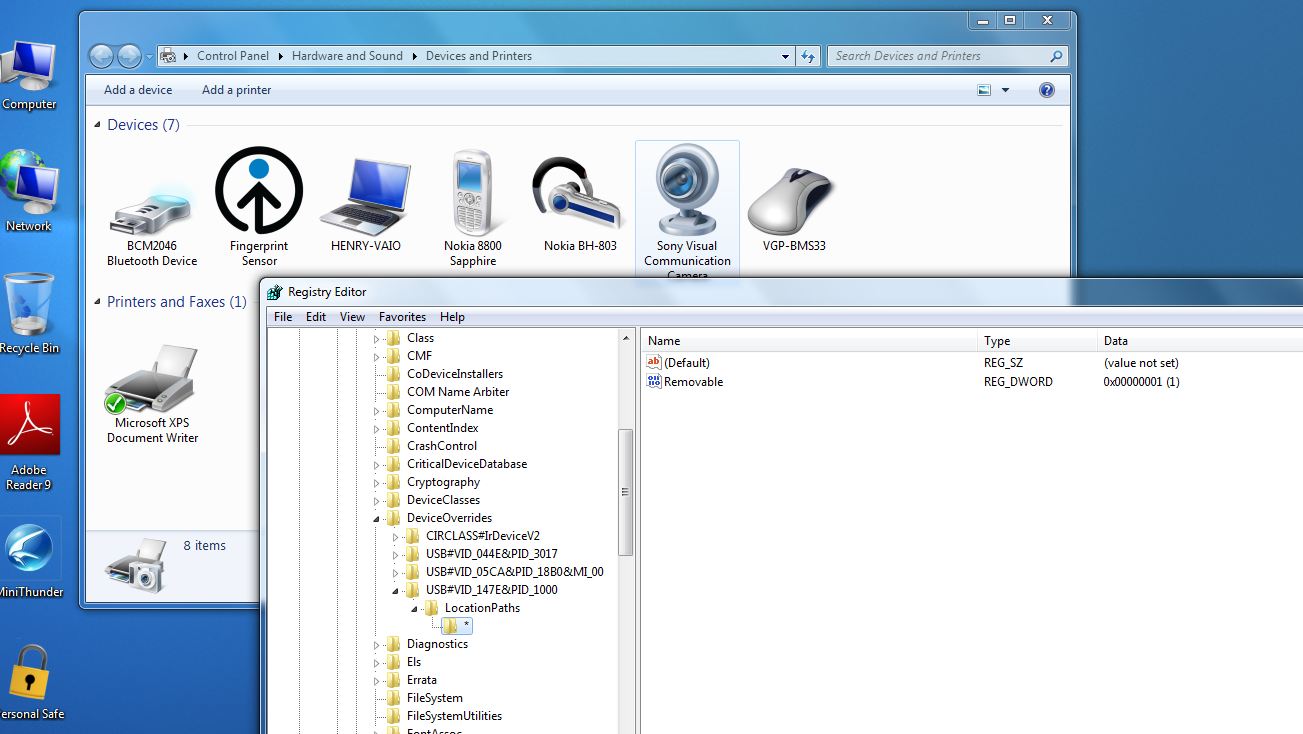Click the Refresh button beside address bar
The image size is (1303, 734).
click(808, 56)
